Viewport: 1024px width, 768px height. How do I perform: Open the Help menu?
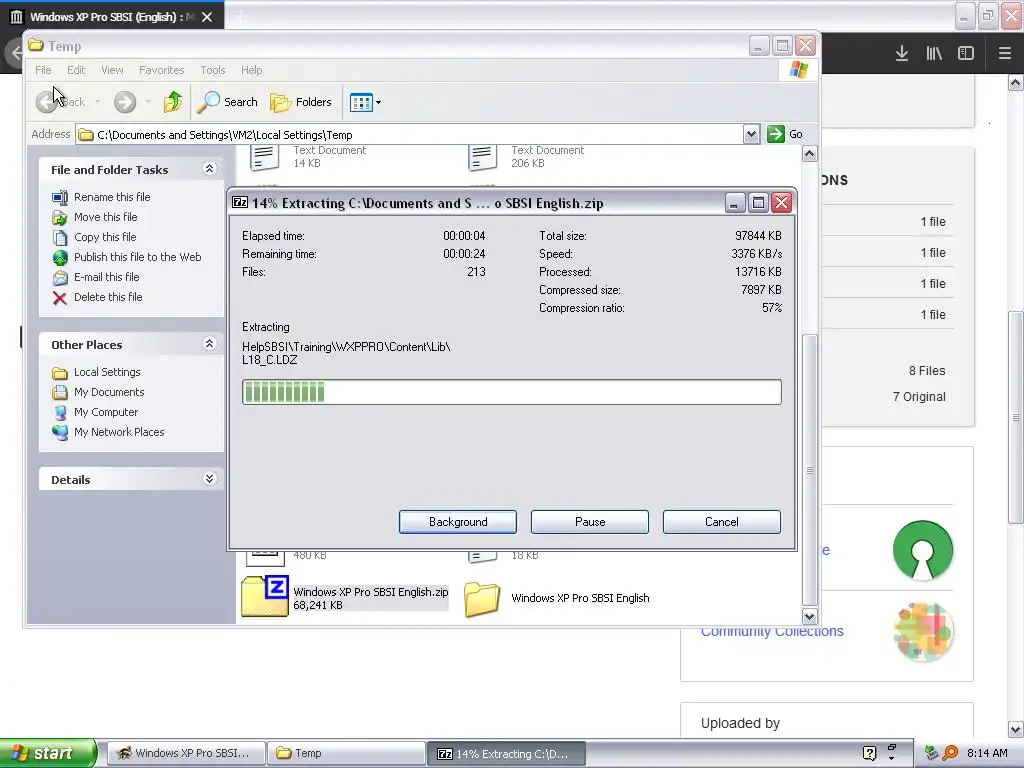click(x=251, y=70)
